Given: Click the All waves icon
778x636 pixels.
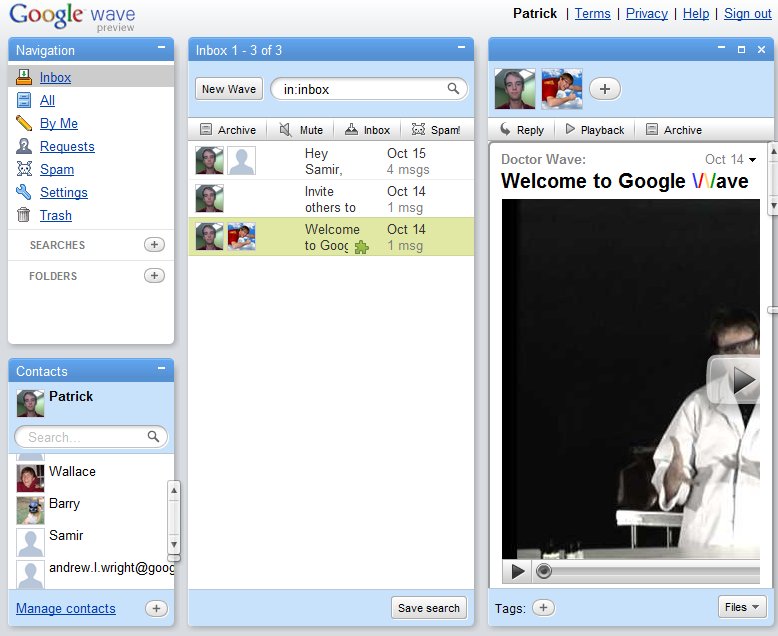Looking at the screenshot, I should pyautogui.click(x=24, y=100).
